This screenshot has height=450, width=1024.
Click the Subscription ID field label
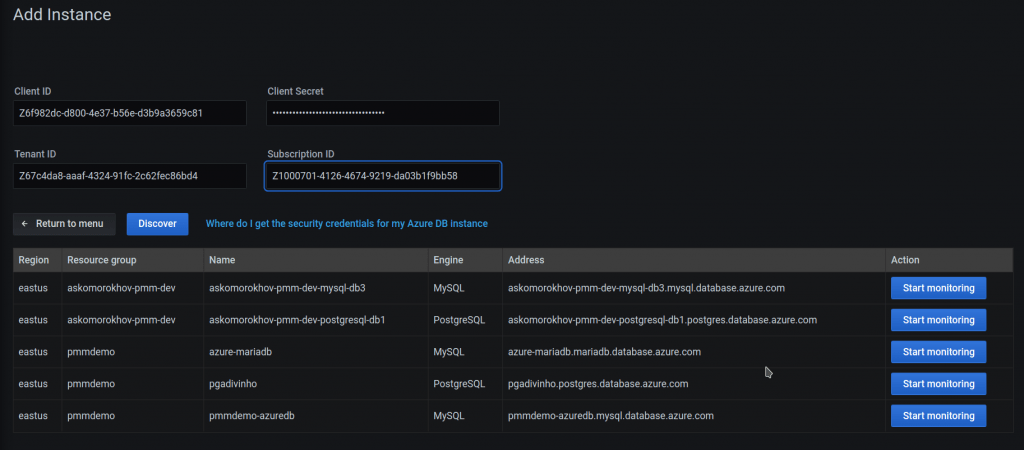click(301, 154)
